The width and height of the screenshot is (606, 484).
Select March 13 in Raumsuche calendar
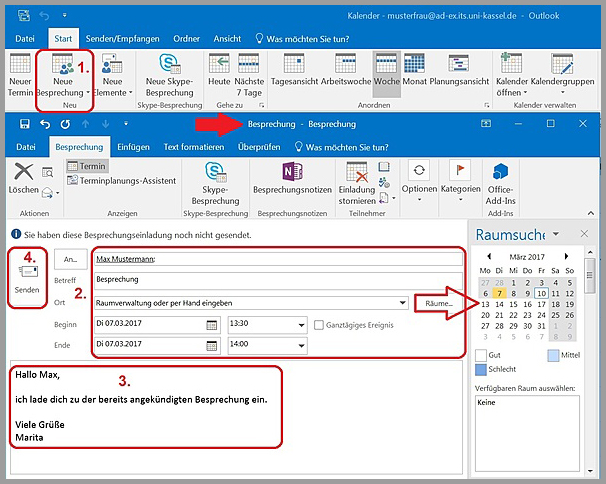[485, 305]
